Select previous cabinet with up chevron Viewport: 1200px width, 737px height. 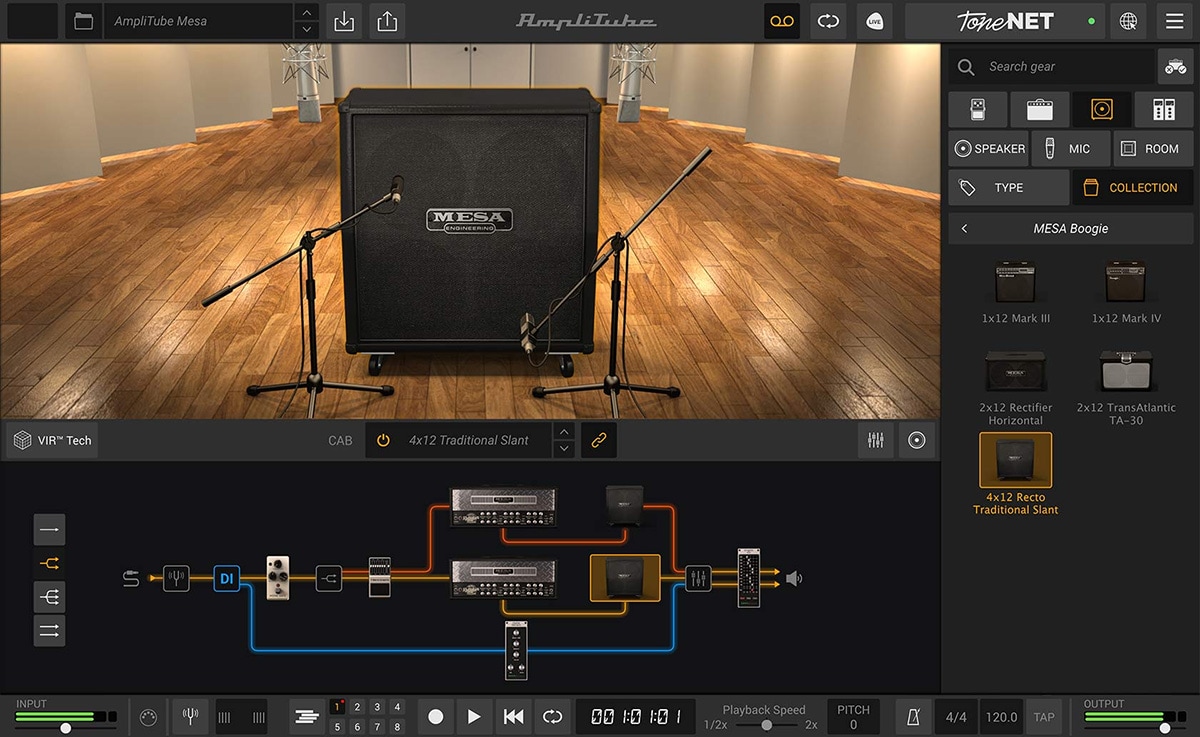[564, 432]
